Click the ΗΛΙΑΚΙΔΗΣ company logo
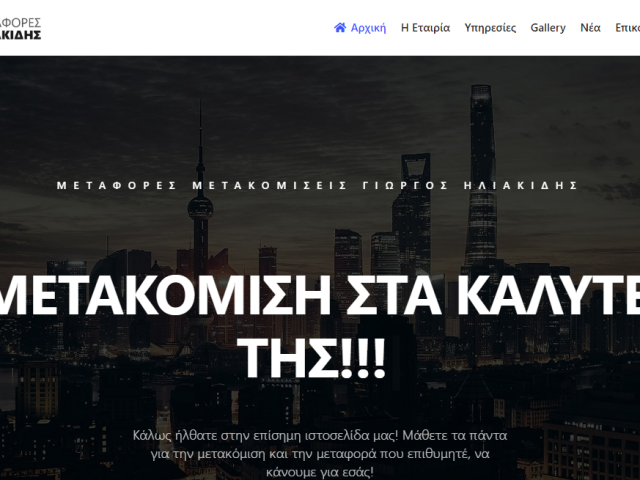640x480 pixels. (20, 29)
